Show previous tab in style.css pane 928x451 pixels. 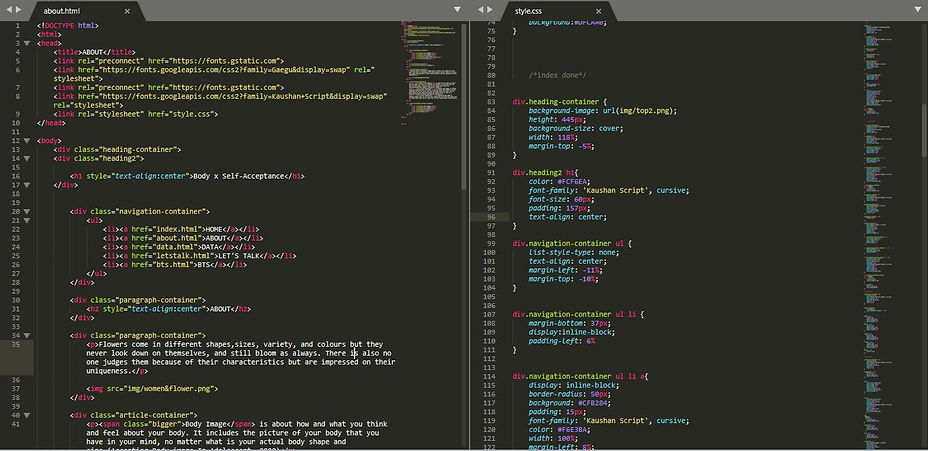[x=481, y=9]
